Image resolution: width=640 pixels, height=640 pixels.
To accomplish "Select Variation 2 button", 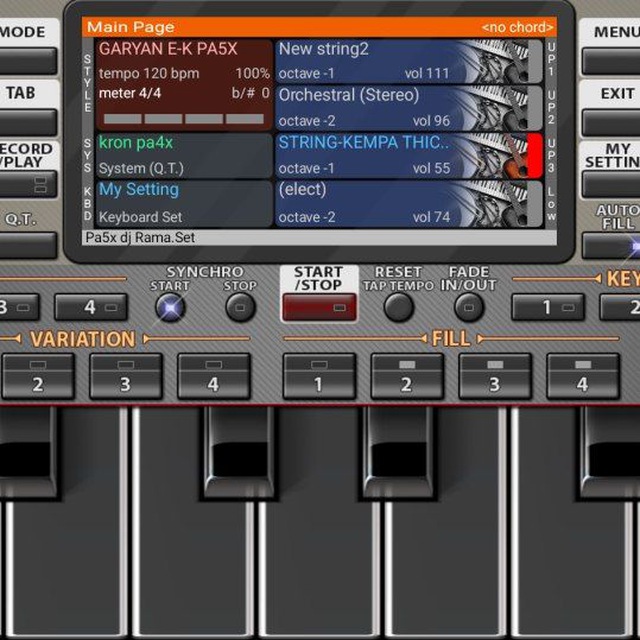I will point(38,376).
